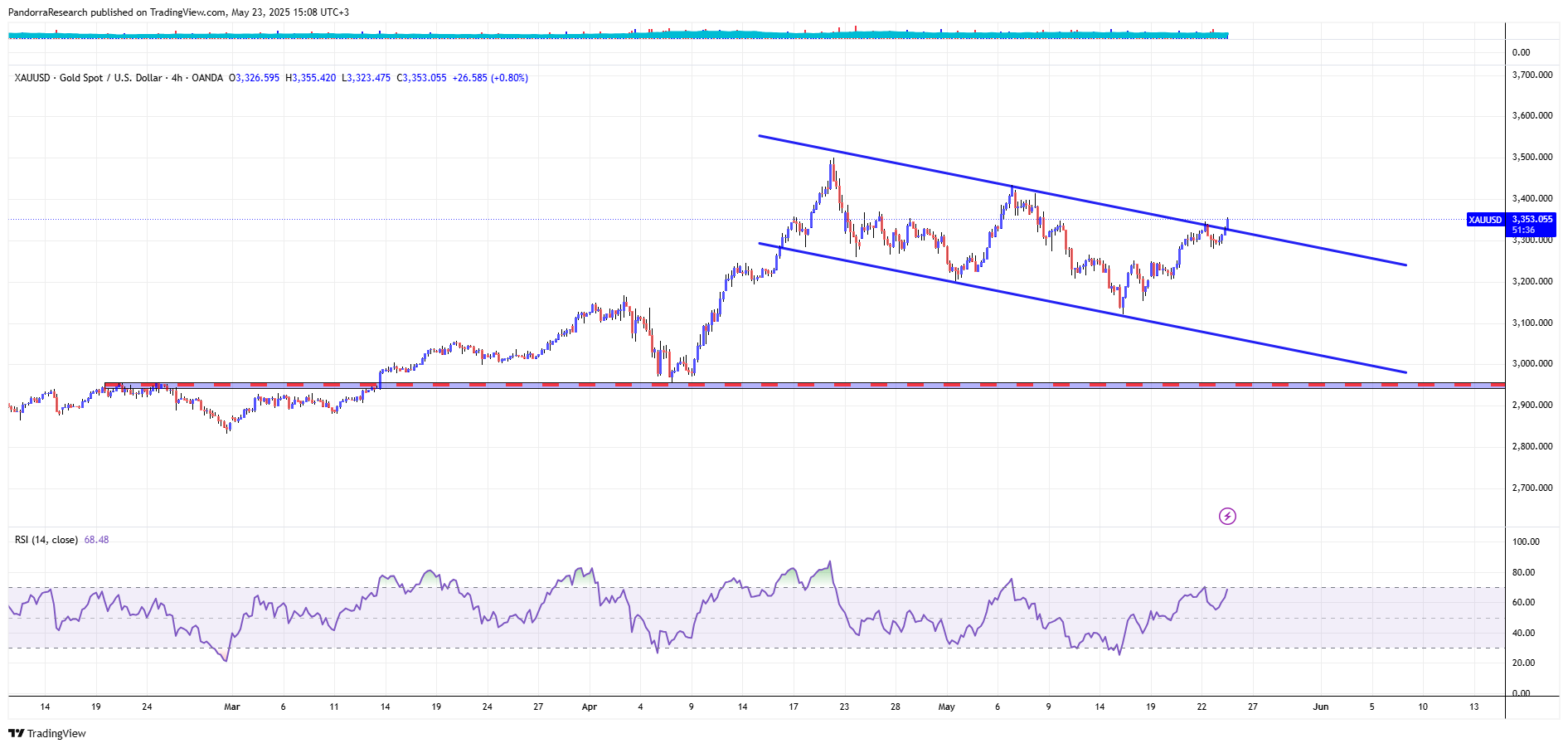Select the red dashed horizontal support line
The height and width of the screenshot is (748, 1568).
tap(804, 385)
